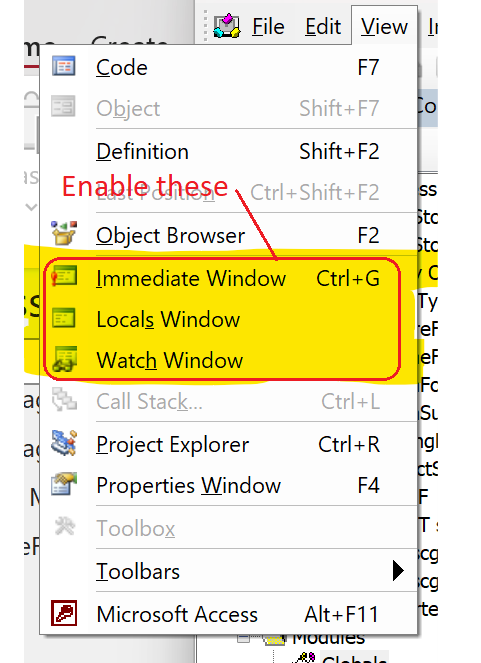The height and width of the screenshot is (663, 481).
Task: Choose Project Explorer menu entry
Action: pyautogui.click(x=229, y=444)
